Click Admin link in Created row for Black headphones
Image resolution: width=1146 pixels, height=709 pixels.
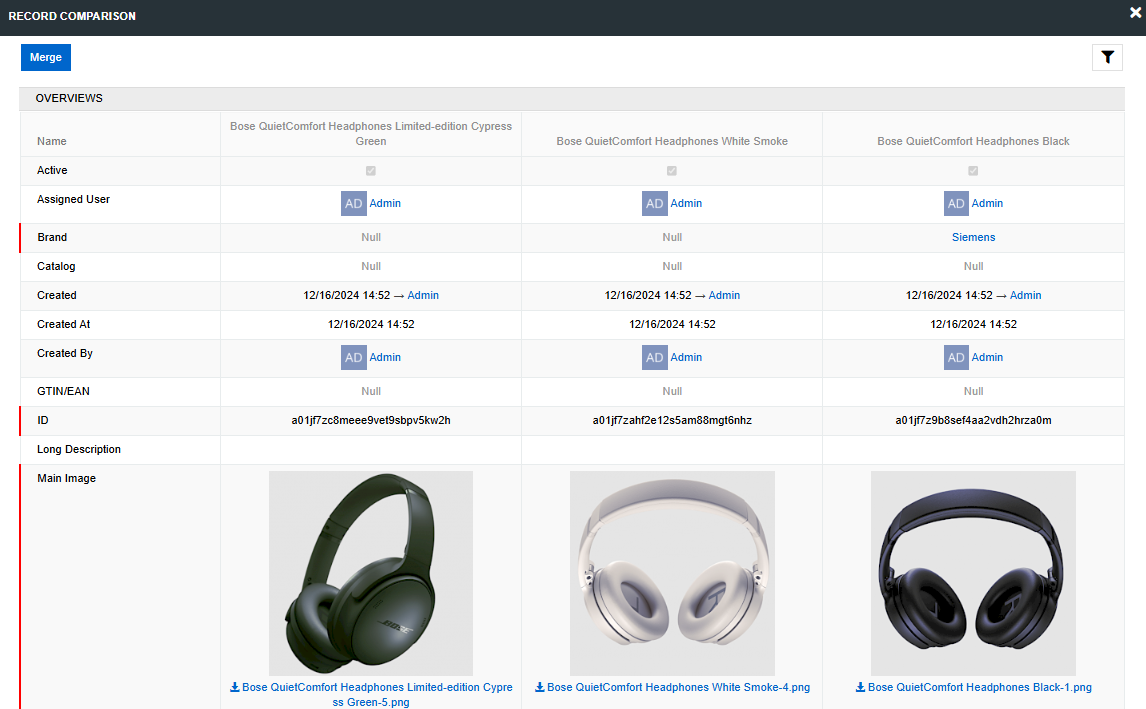[1025, 295]
